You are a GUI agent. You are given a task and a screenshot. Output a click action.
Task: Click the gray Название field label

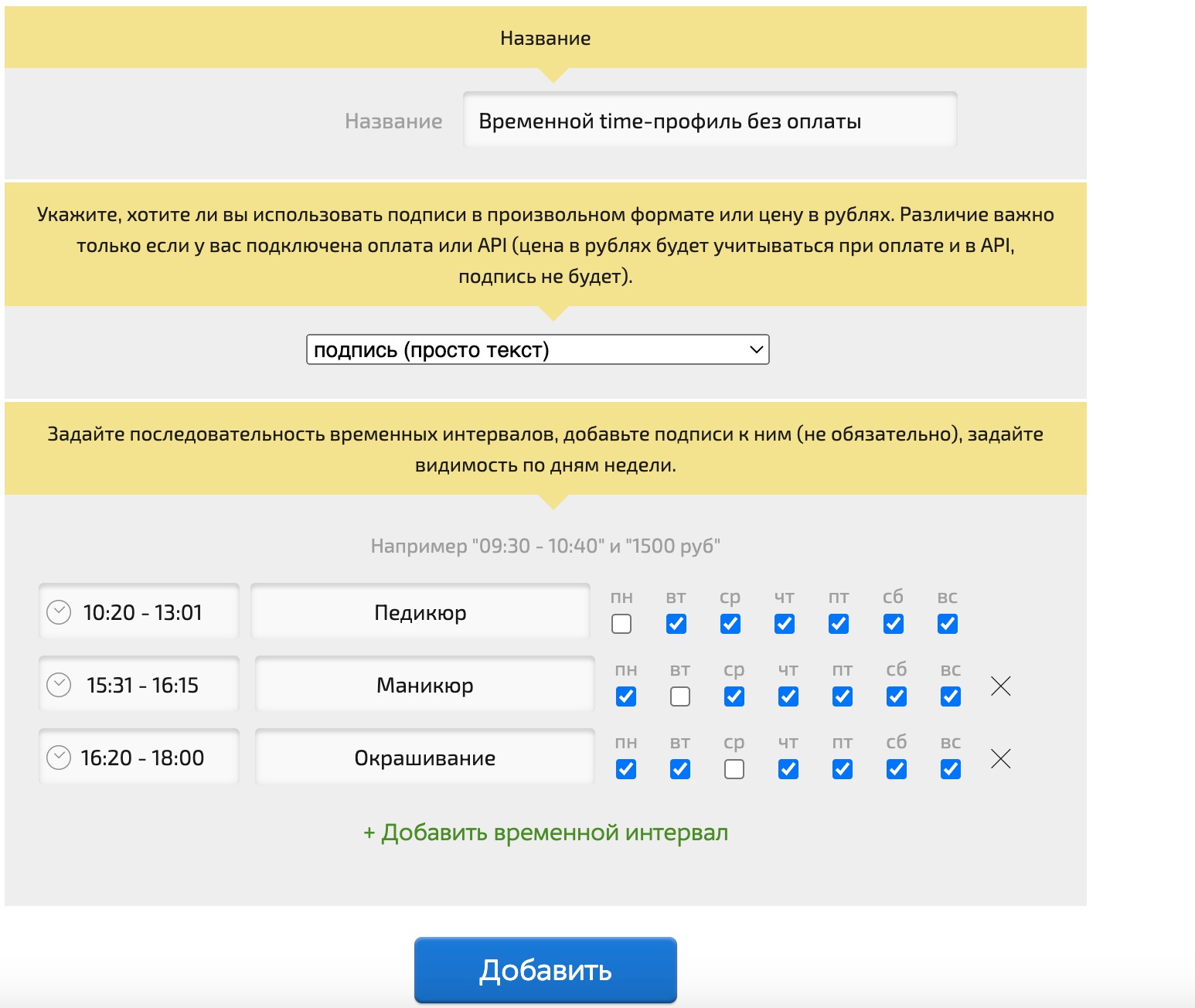(x=393, y=121)
